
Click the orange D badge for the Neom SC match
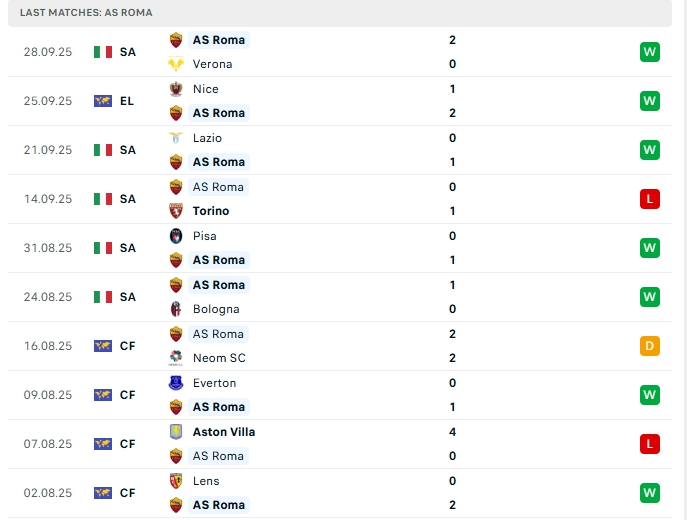coord(650,346)
